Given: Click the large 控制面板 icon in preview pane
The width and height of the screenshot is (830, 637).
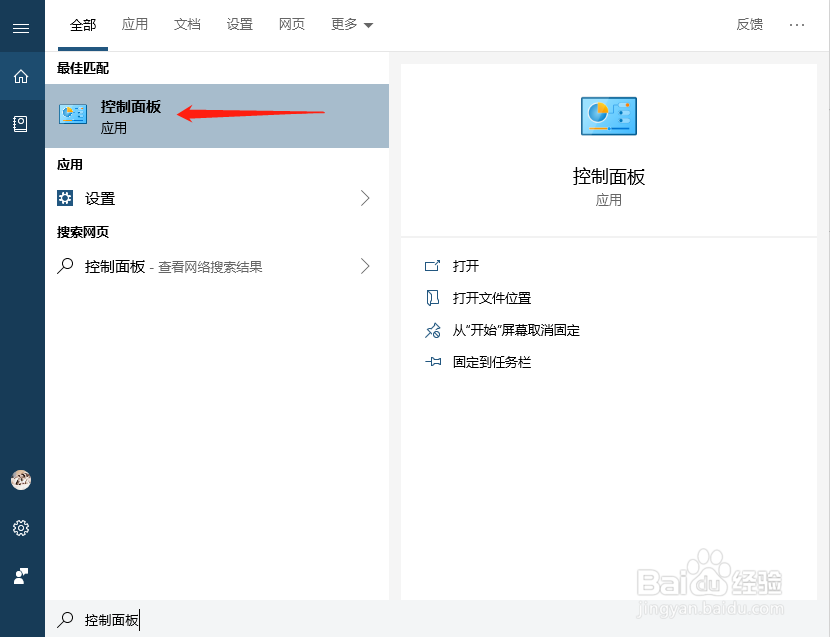Looking at the screenshot, I should [x=609, y=116].
